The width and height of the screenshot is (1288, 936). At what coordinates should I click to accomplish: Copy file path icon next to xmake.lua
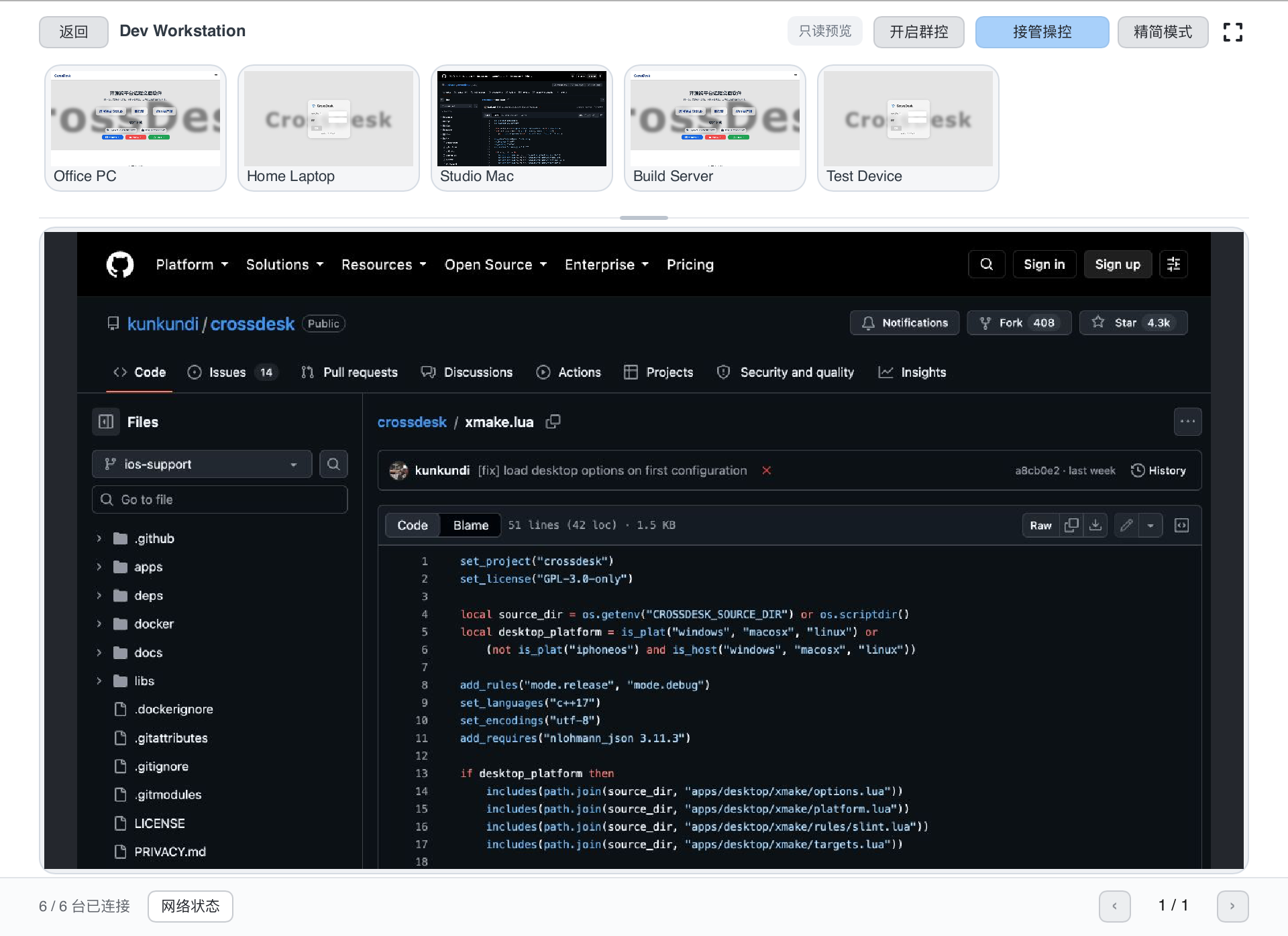(553, 422)
